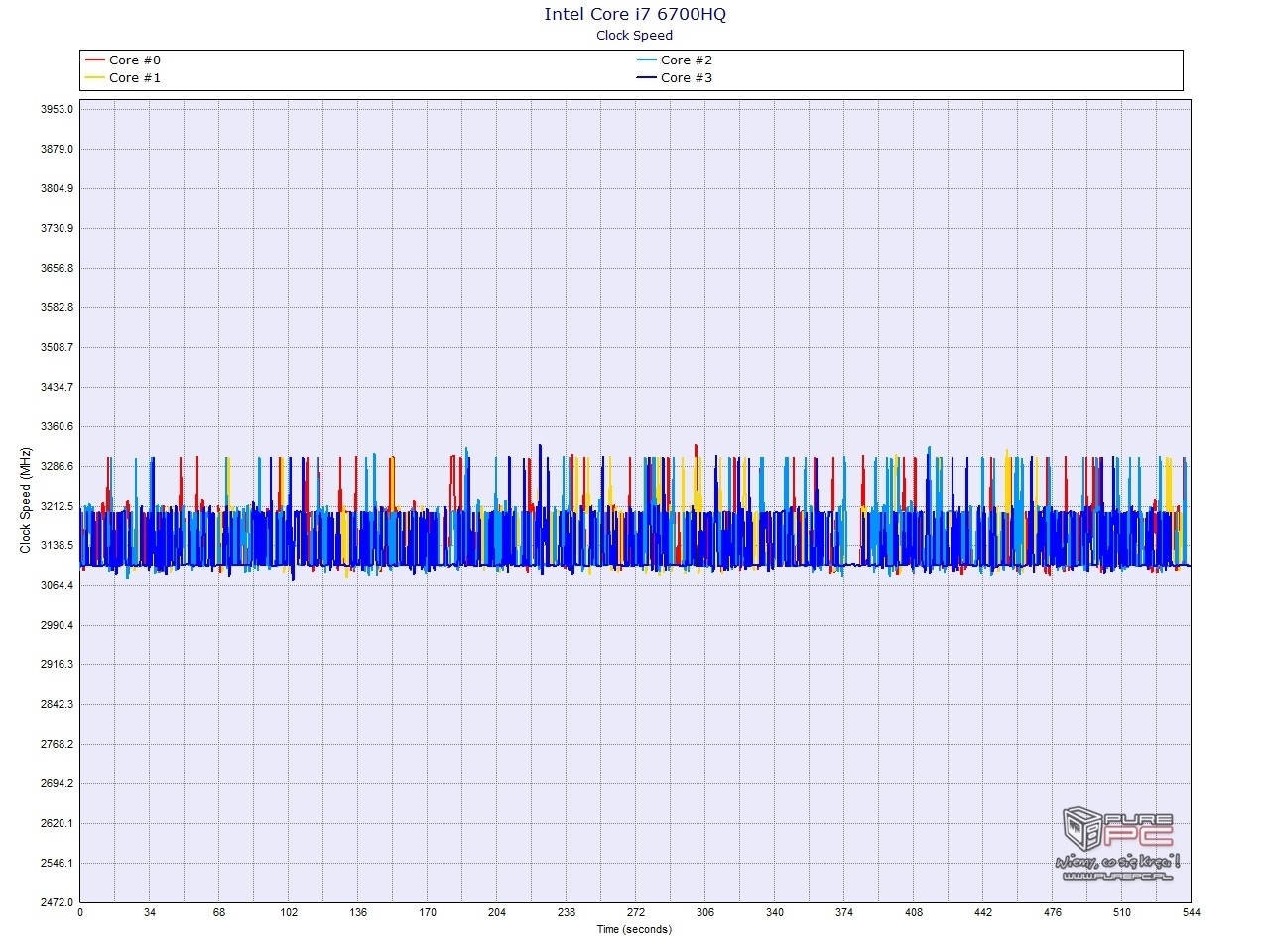Click the 3730.9 y-axis value

pos(57,228)
